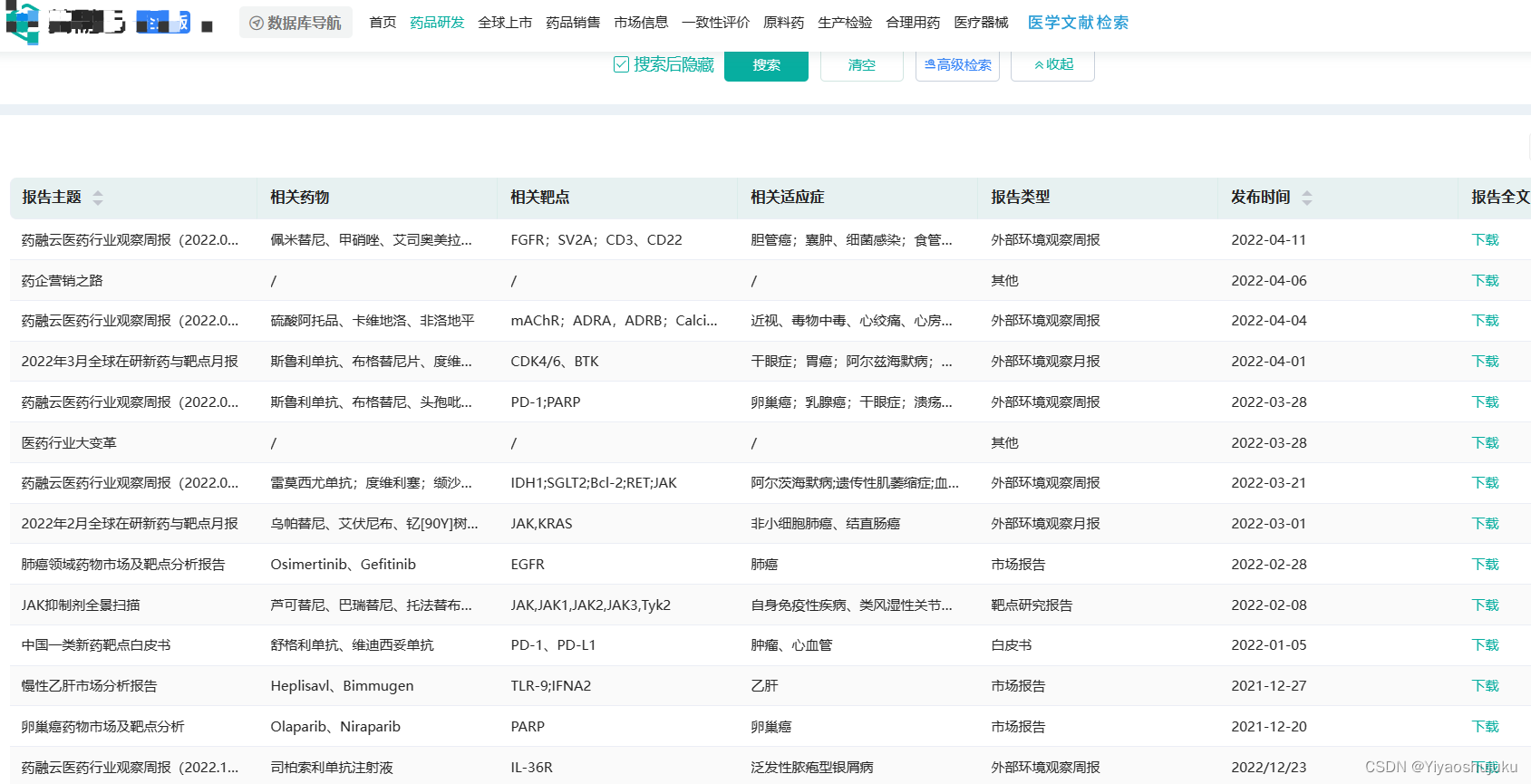The width and height of the screenshot is (1531, 784).
Task: Download the report dated 2022-04-11
Action: 1485,240
